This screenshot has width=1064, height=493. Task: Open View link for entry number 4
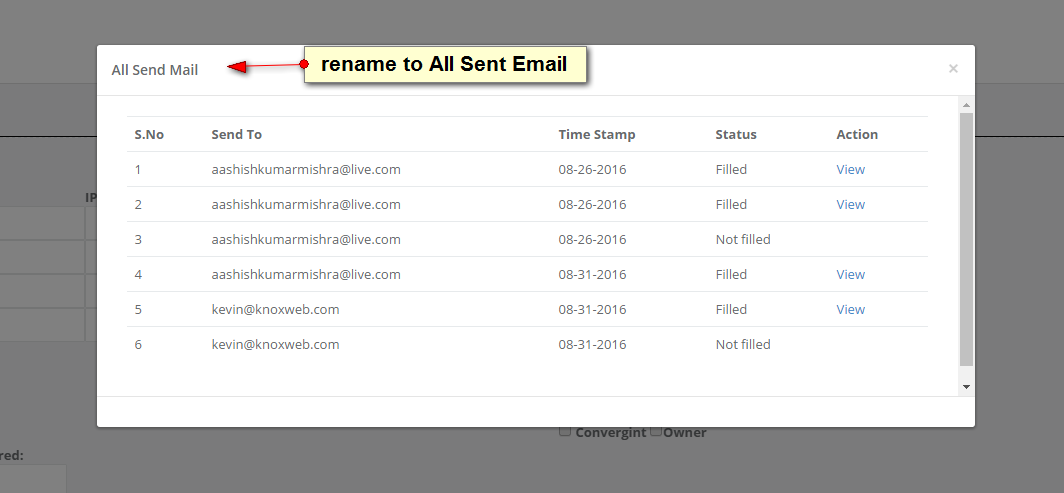coord(850,274)
